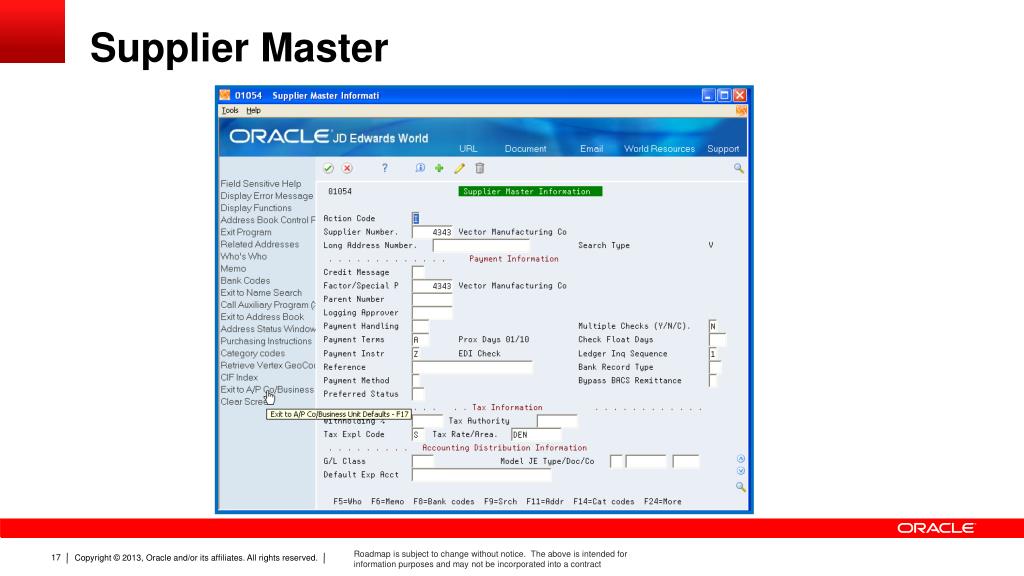Click the Bypass BACS Remittance field
Screen dimensions: 1024x576
(713, 381)
